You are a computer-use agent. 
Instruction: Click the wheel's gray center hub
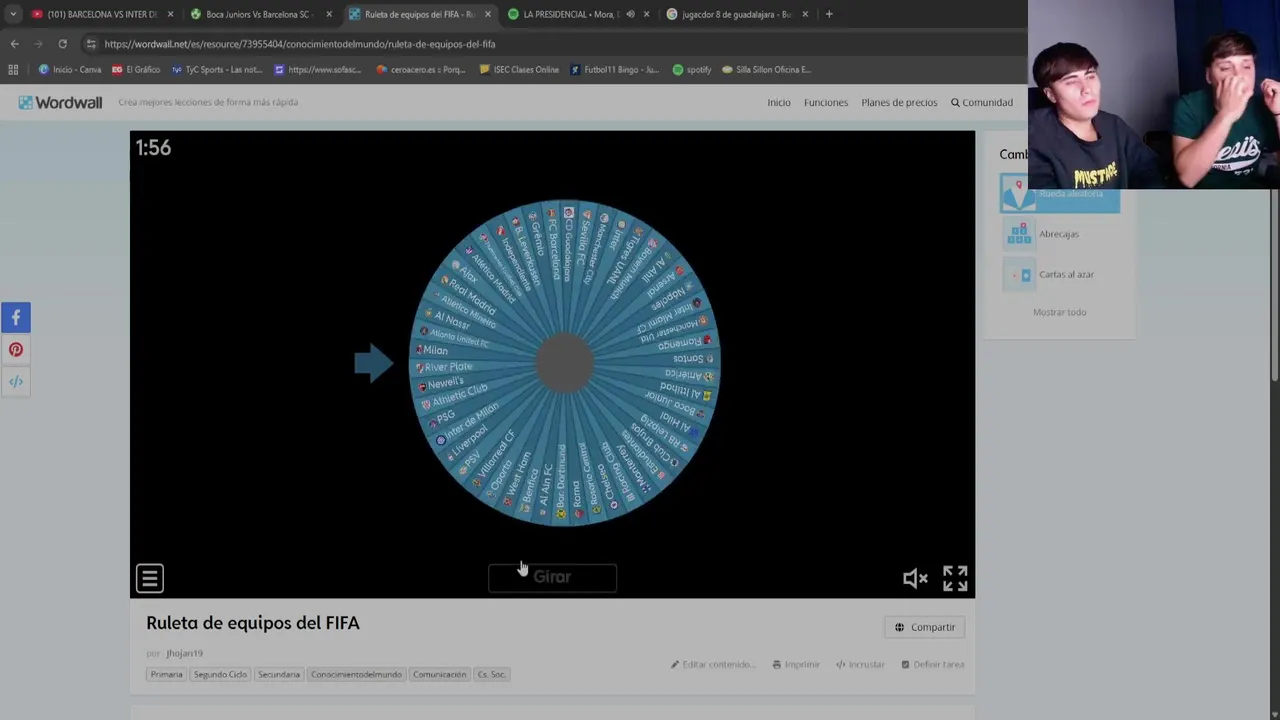[x=565, y=363]
